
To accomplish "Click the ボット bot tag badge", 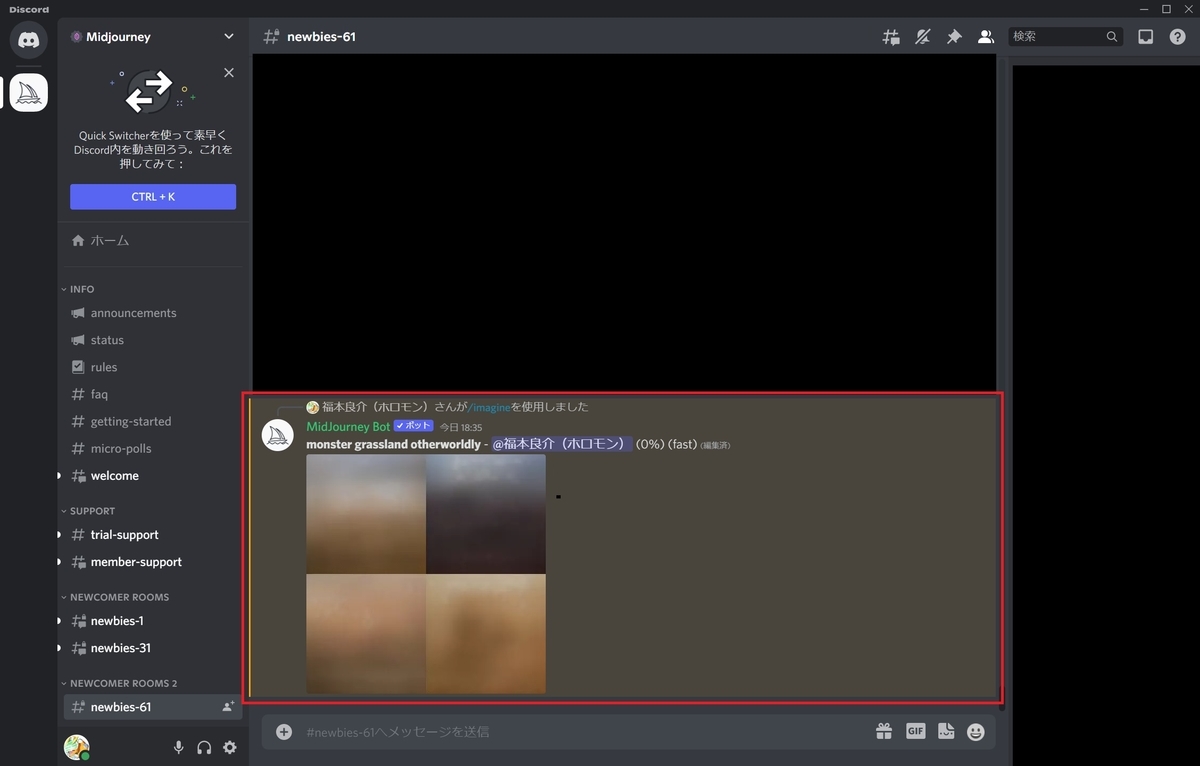I will (x=414, y=426).
